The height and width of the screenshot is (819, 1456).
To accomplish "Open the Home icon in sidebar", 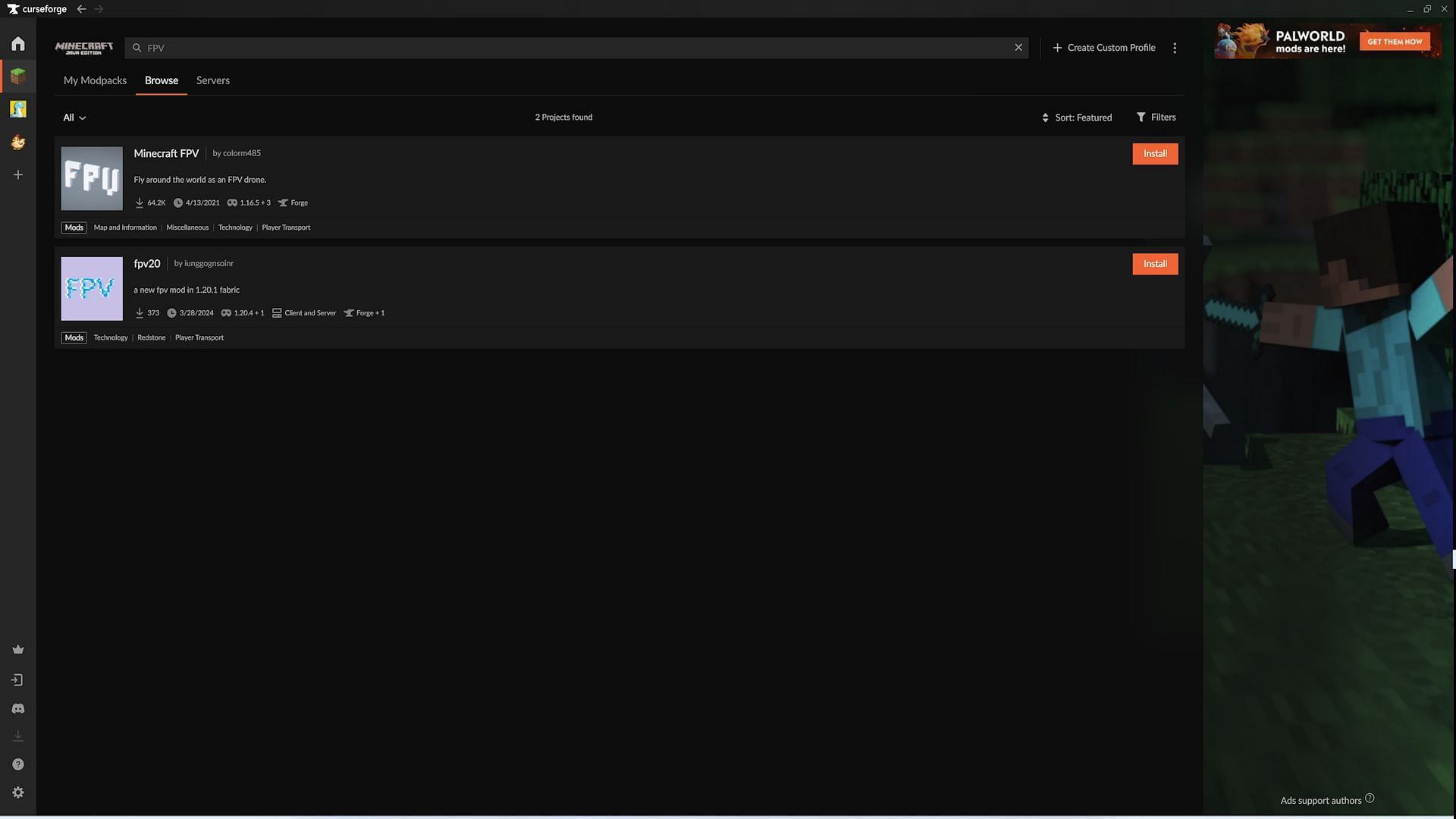I will pos(18,44).
